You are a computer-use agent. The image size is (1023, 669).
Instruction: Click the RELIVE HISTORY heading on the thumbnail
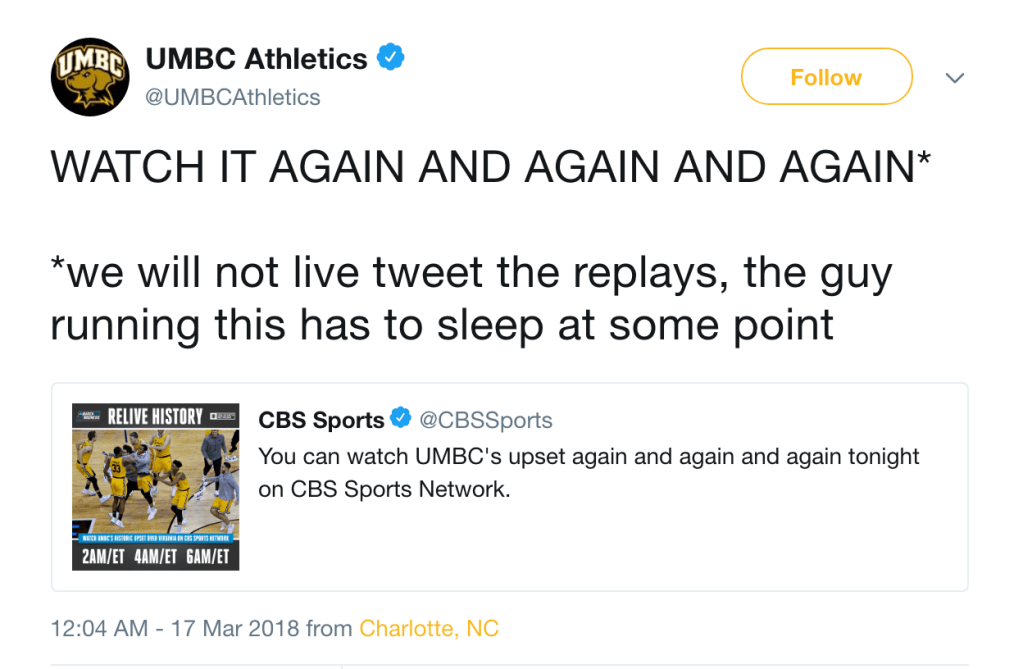tap(155, 415)
